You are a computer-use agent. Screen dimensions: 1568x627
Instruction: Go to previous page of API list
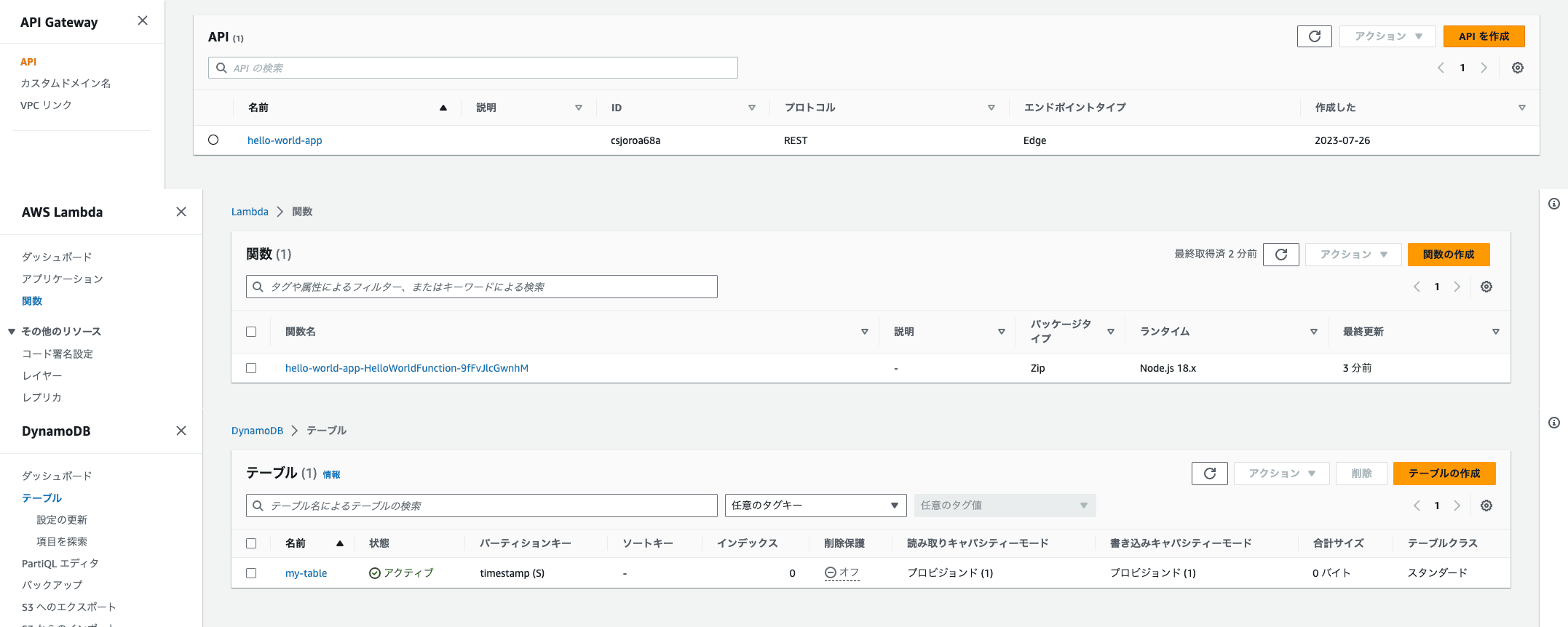[x=1441, y=68]
